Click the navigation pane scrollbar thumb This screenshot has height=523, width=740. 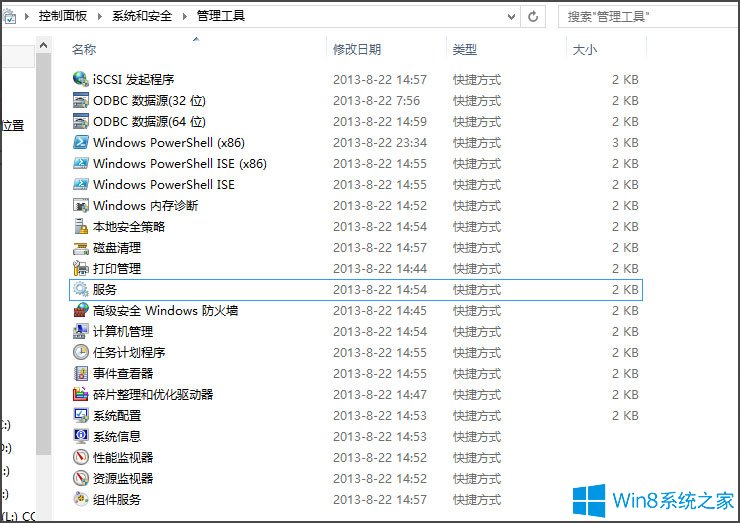[43, 254]
